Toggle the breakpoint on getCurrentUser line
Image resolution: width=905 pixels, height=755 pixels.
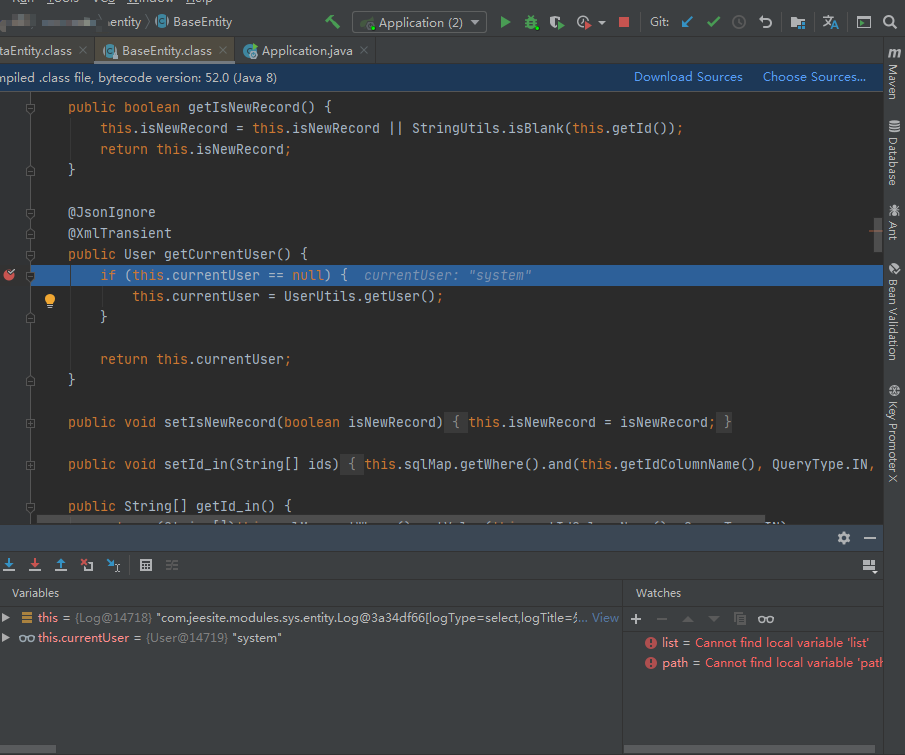point(10,275)
